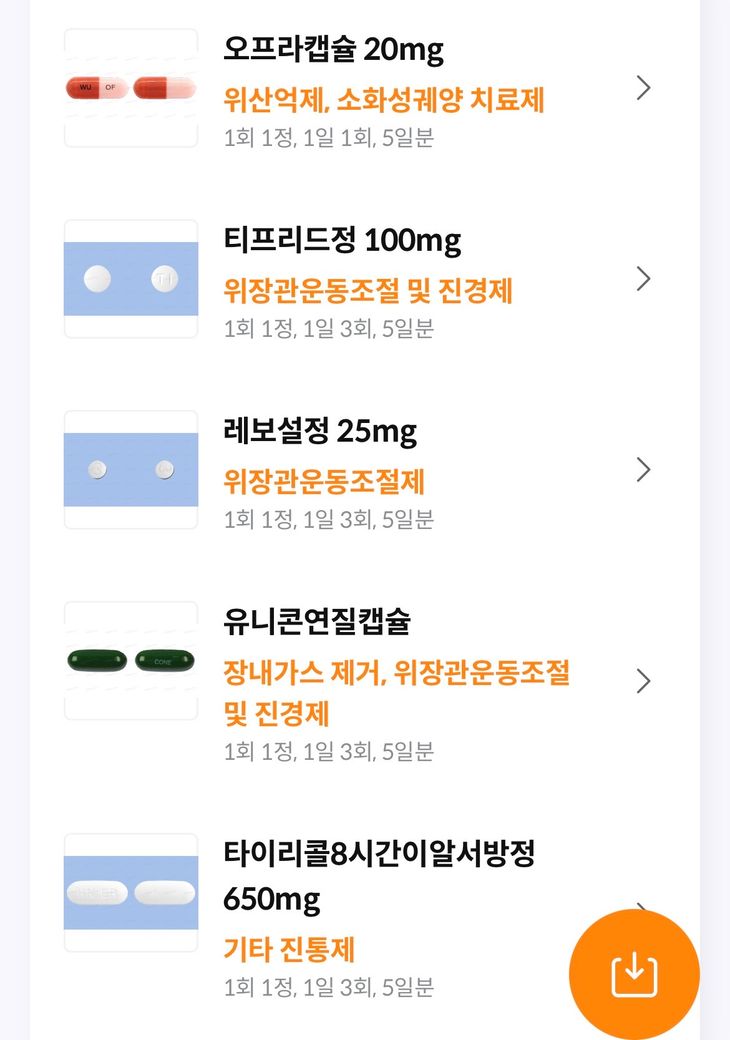The image size is (730, 1040).
Task: Tap the orange download floating button
Action: (634, 974)
